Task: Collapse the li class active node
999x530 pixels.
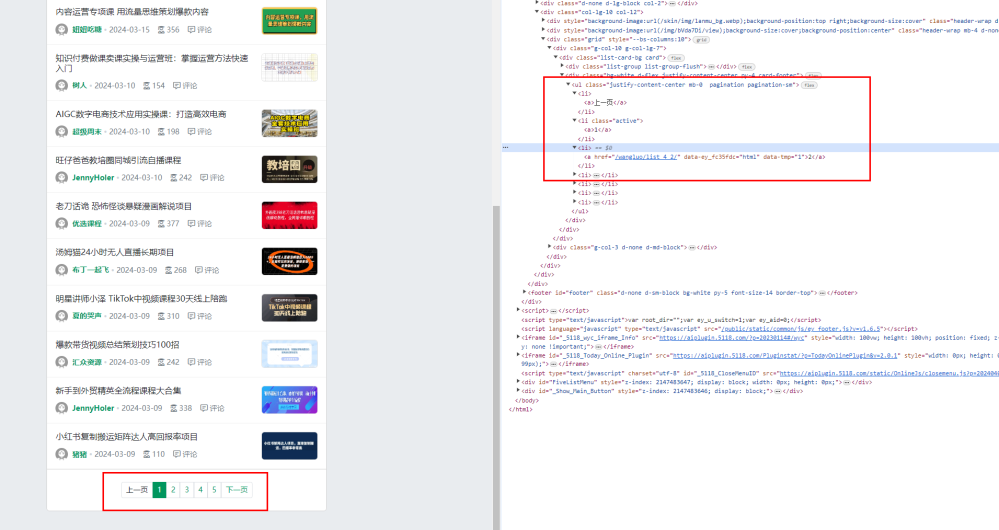Action: point(575,120)
